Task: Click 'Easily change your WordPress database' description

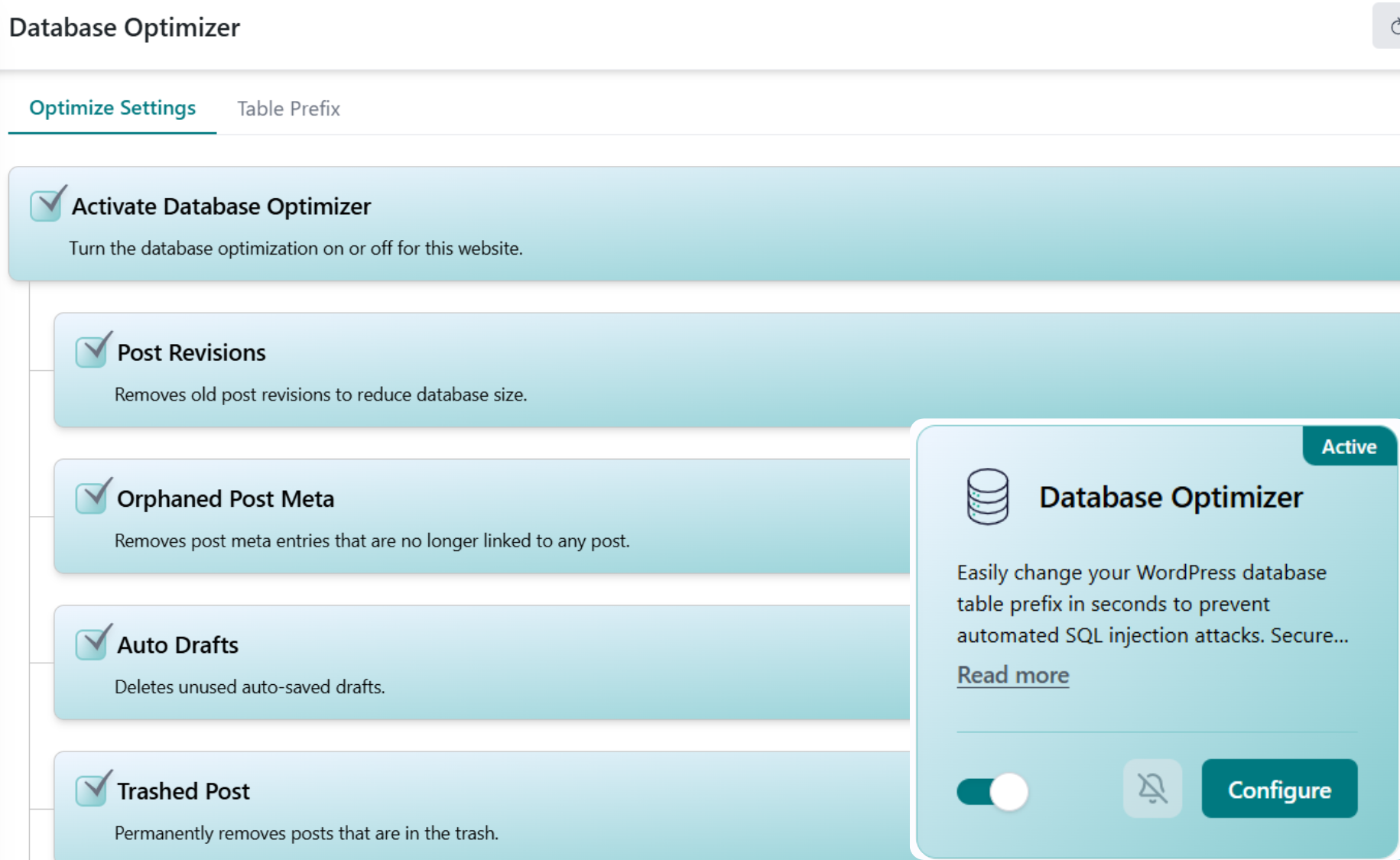Action: [x=1152, y=604]
